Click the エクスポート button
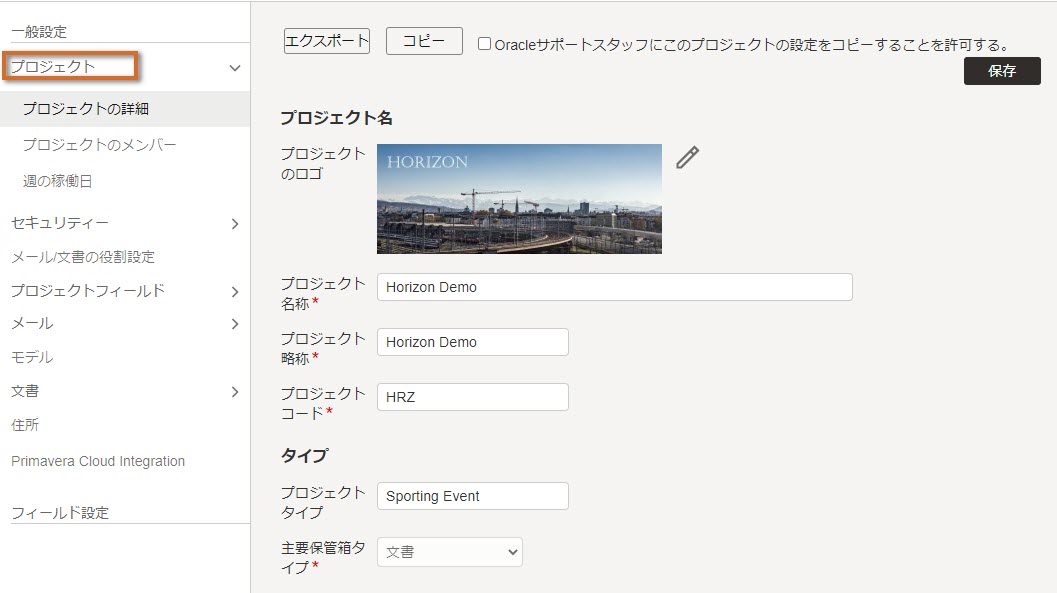The image size is (1057, 593). click(327, 41)
